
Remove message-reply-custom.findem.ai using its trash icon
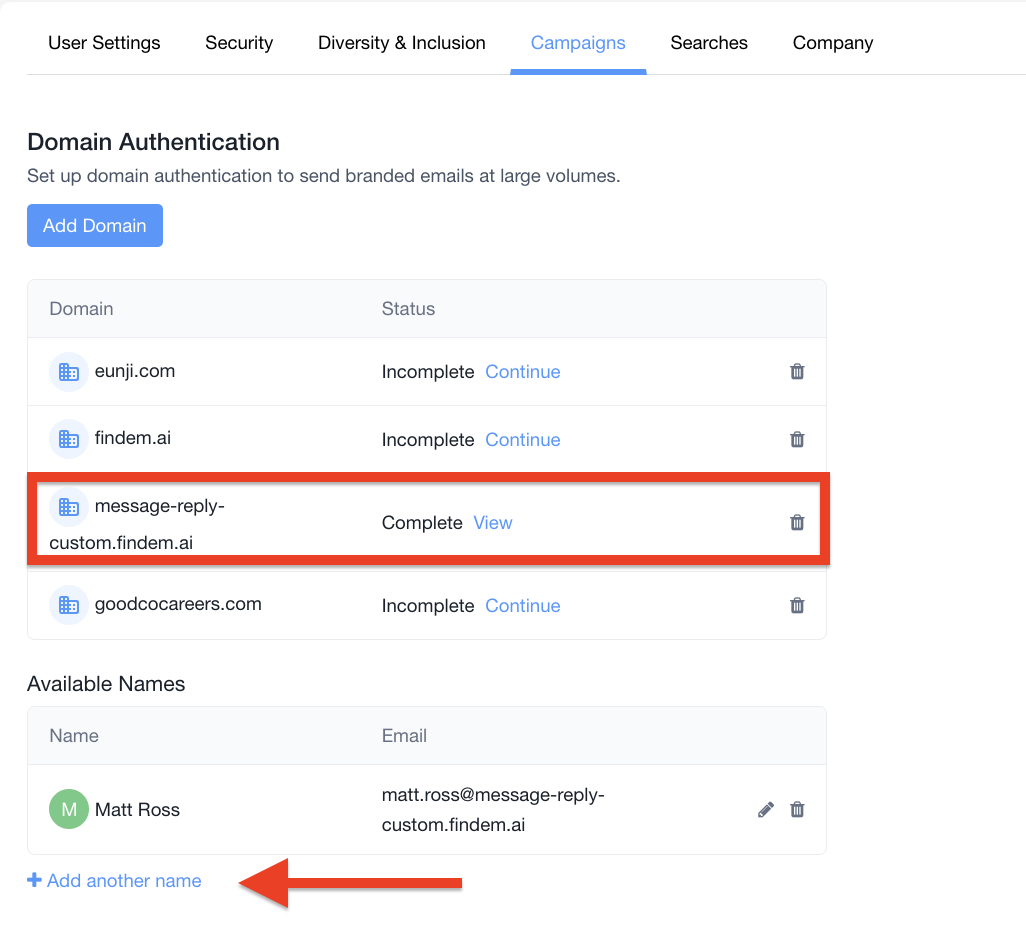(797, 522)
